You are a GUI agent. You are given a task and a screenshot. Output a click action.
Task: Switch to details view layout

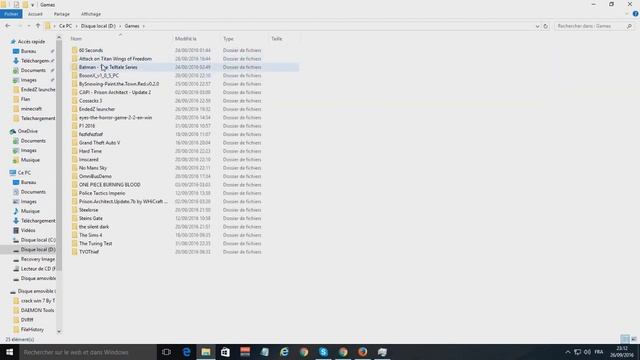click(625, 339)
